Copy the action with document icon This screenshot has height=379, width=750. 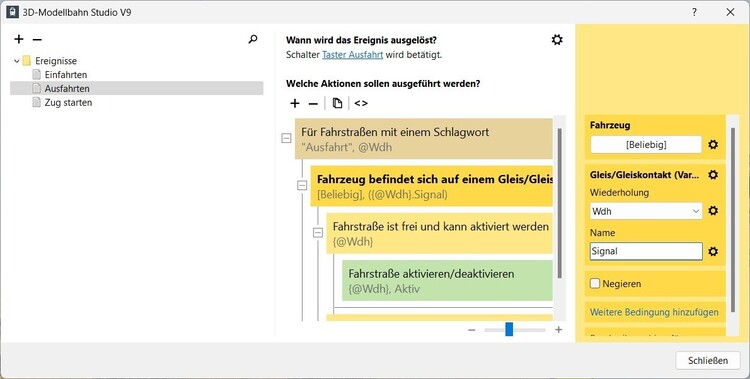(x=337, y=103)
